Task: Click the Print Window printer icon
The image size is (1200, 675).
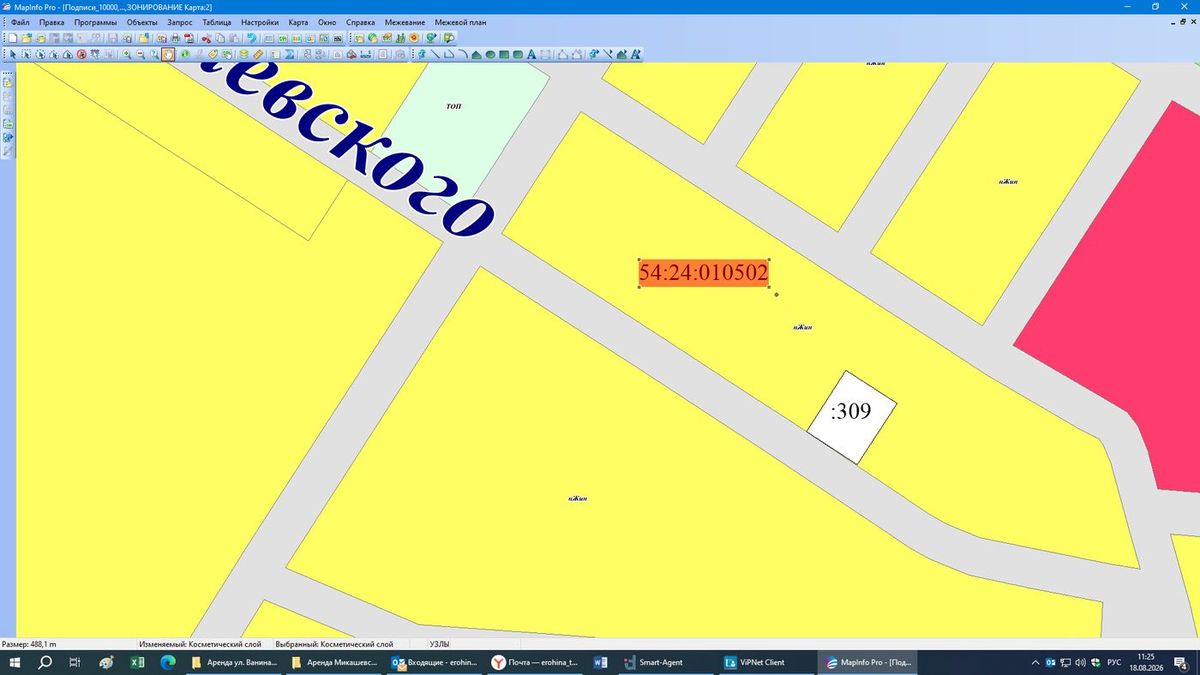Action: pyautogui.click(x=175, y=38)
